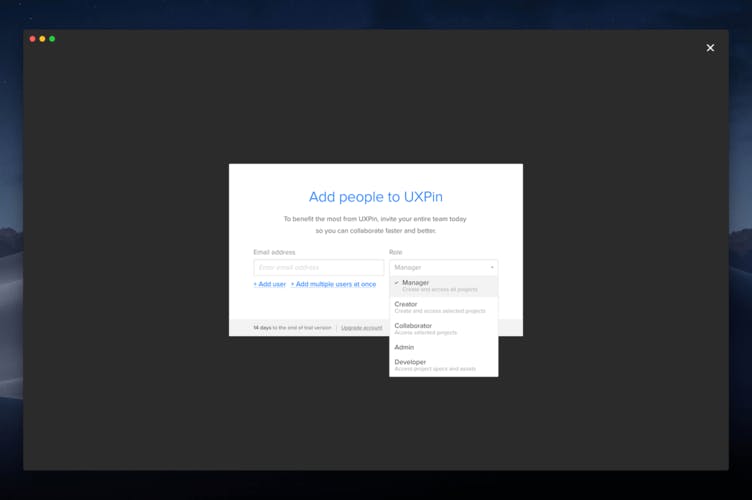Click the '14 days to the end of trial version' text
This screenshot has width=752, height=500.
coord(292,328)
